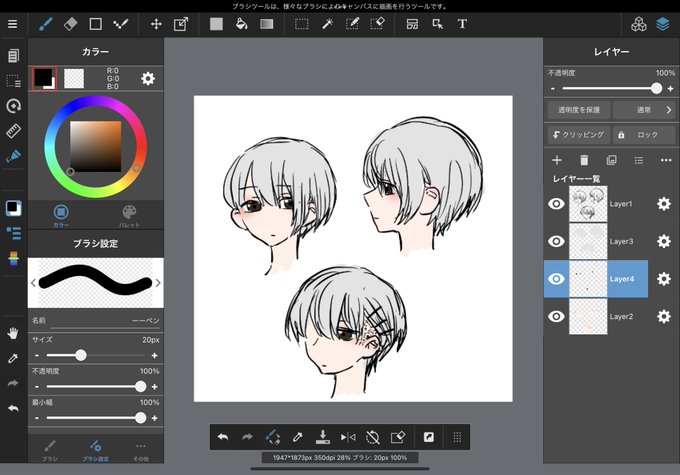Click the クリッピング button
680x475 pixels.
point(579,135)
